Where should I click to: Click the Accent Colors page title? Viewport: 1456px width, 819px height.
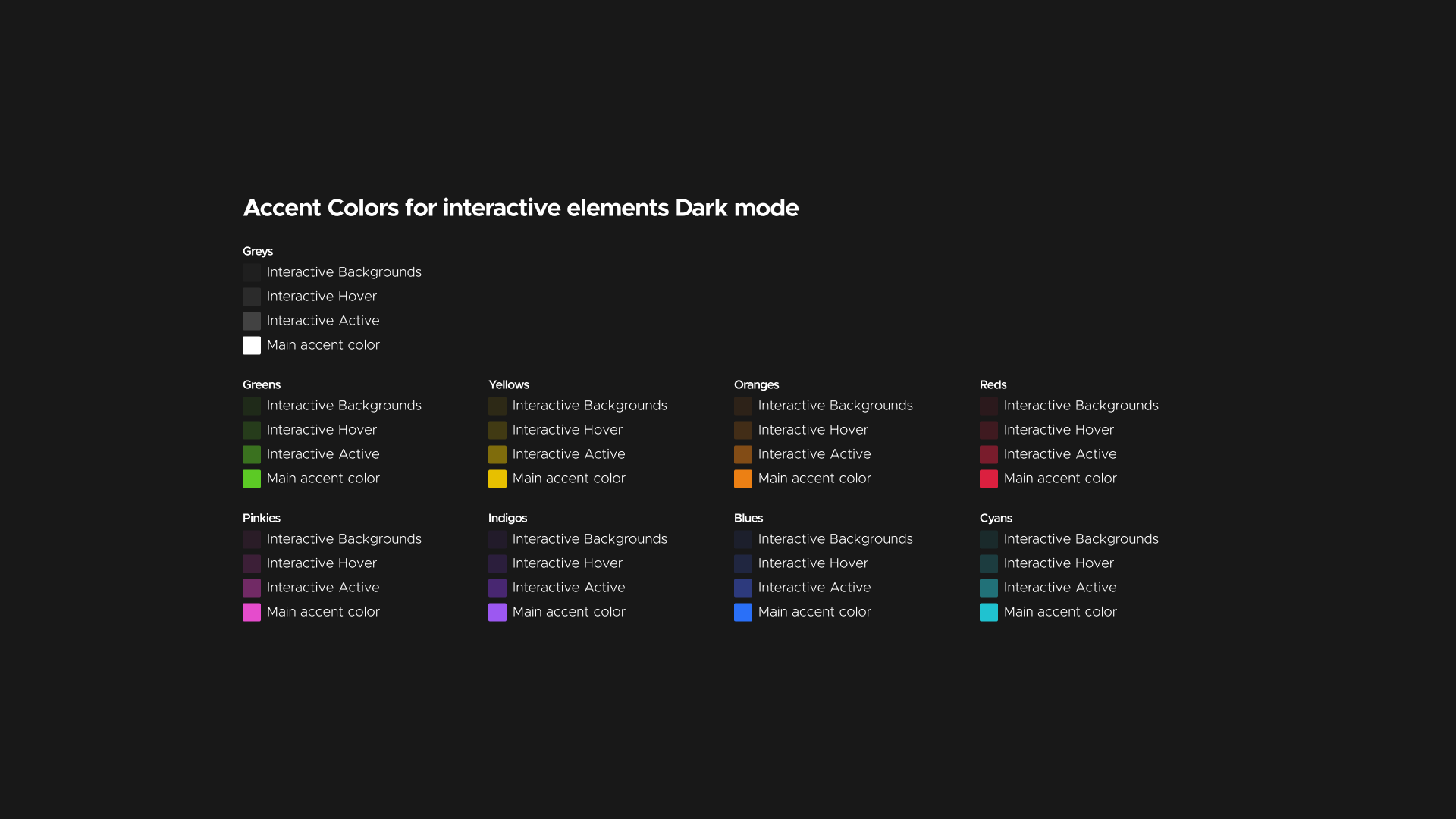pyautogui.click(x=520, y=208)
